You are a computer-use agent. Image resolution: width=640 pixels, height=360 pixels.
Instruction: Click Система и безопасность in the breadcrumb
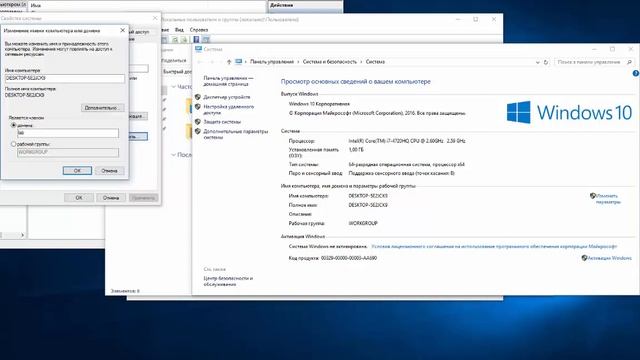point(330,62)
